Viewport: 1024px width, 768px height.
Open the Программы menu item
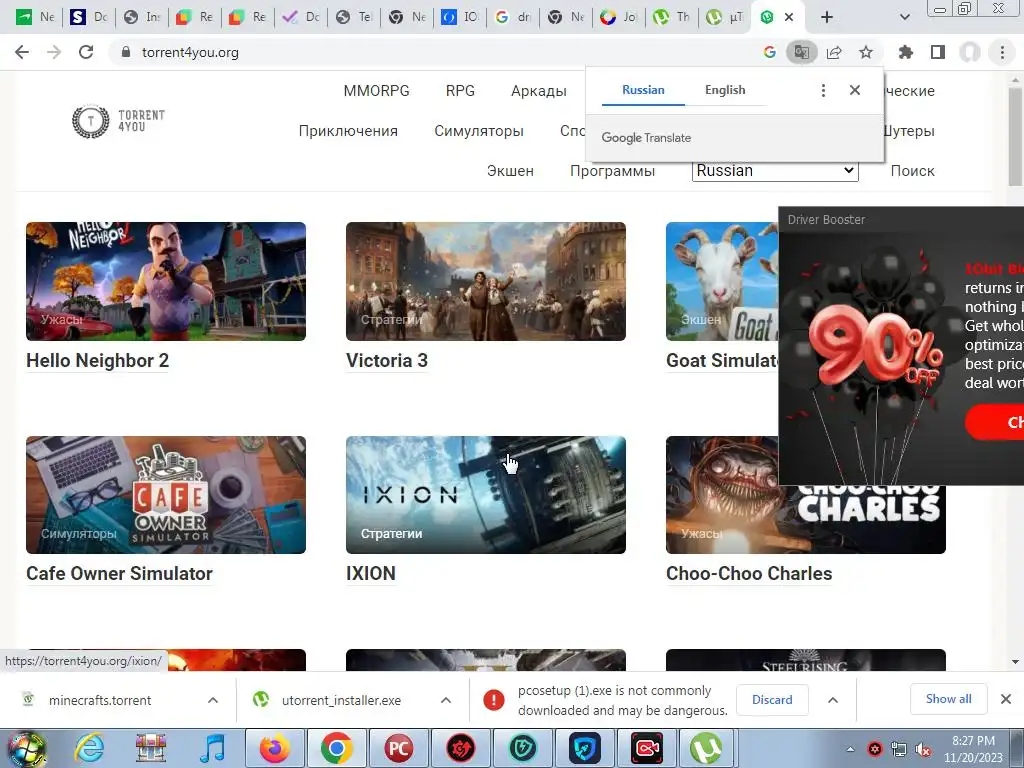613,171
